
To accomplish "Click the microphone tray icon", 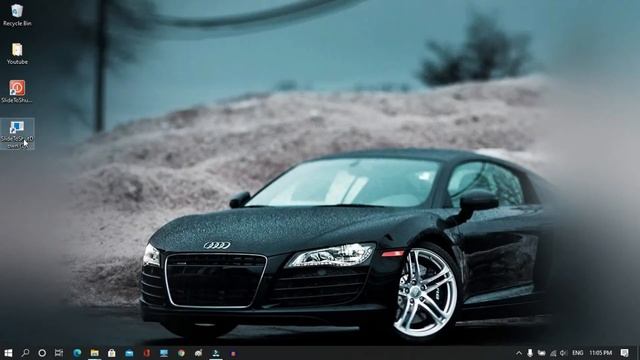I will tap(530, 353).
